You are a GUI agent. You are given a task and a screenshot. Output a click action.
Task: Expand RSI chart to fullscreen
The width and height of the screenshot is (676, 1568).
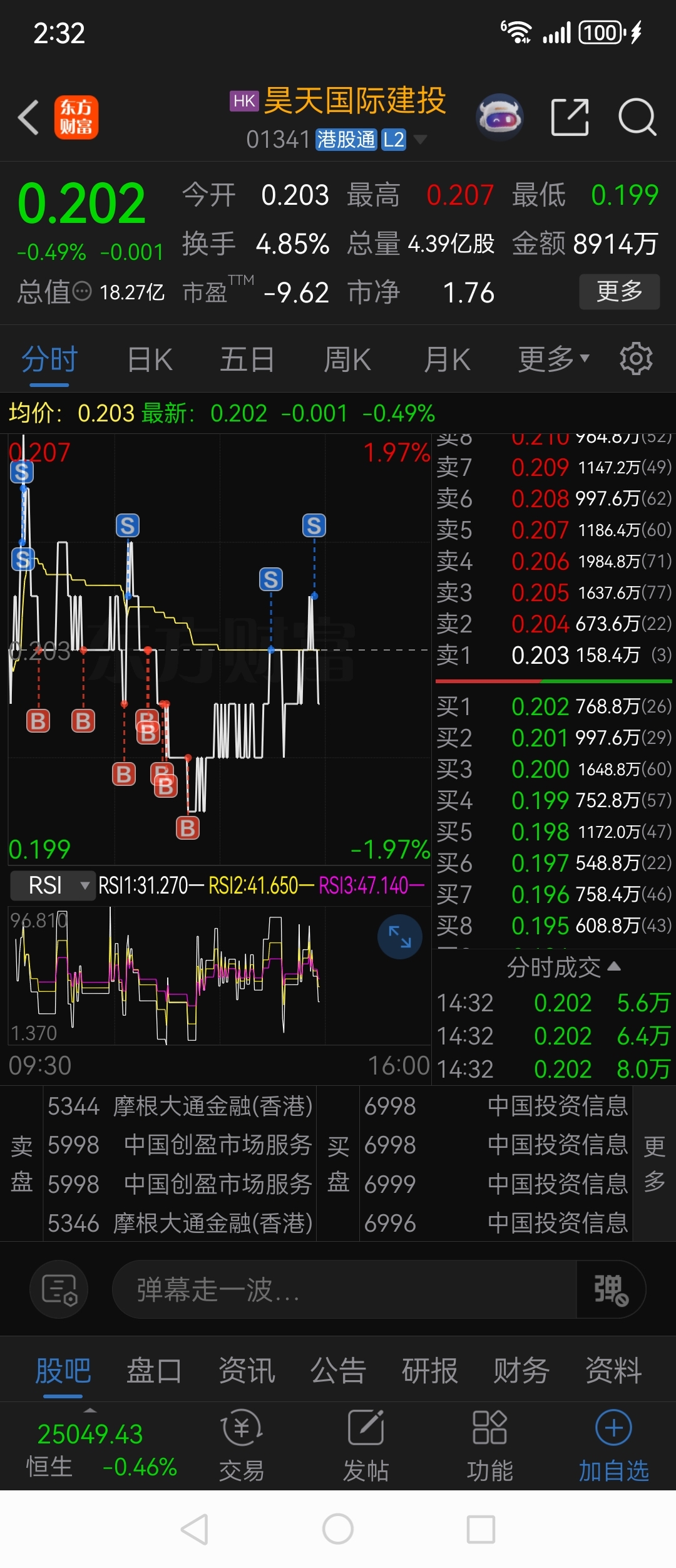point(399,937)
